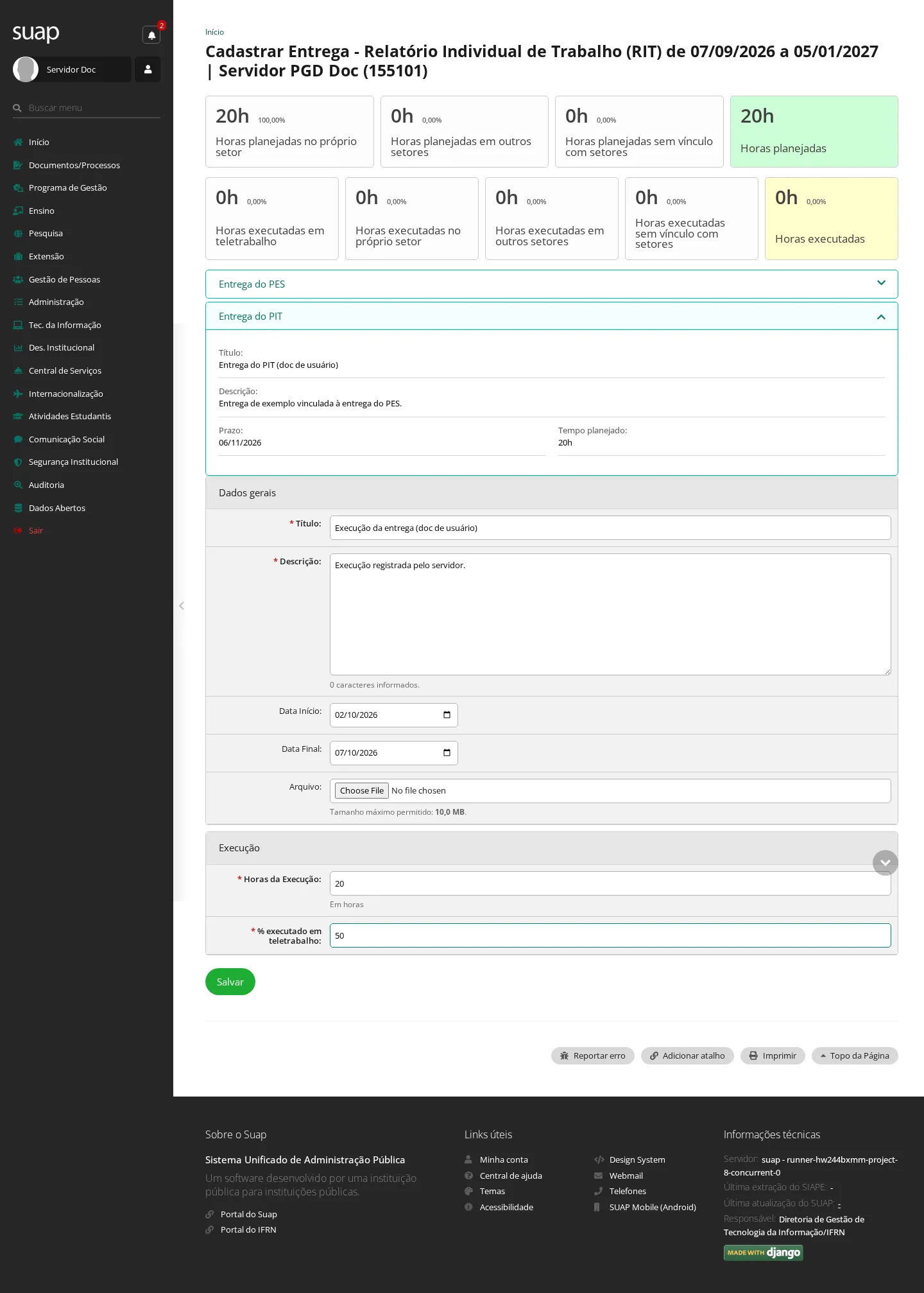Screen dimensions: 924x1293
Task: Click the Servidor Doc avatar picture
Action: point(26,69)
